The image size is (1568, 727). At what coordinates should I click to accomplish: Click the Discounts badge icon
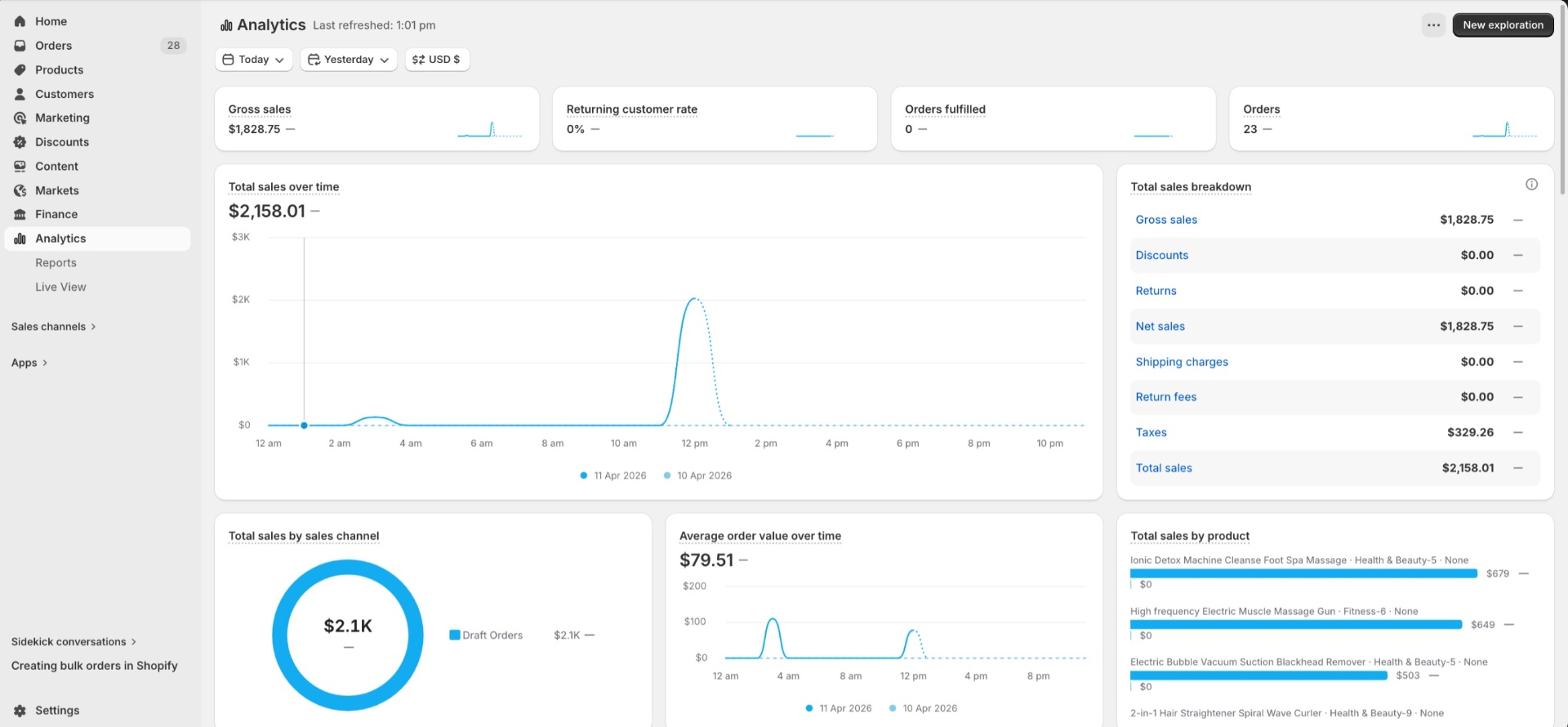click(20, 142)
